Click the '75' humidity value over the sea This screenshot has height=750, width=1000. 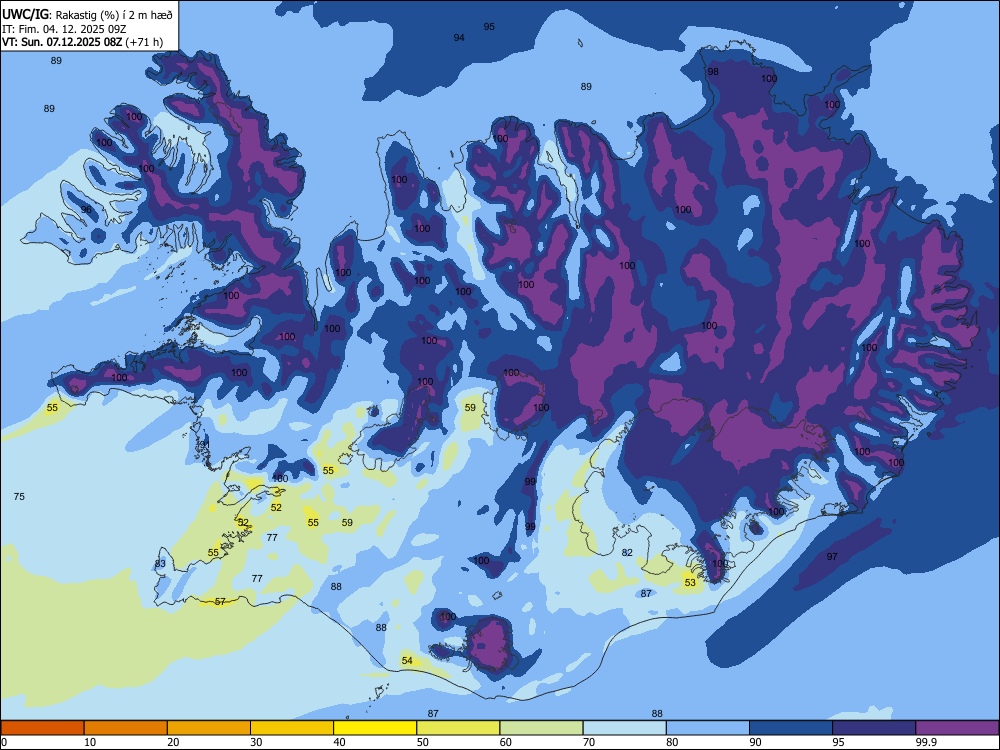pos(19,496)
